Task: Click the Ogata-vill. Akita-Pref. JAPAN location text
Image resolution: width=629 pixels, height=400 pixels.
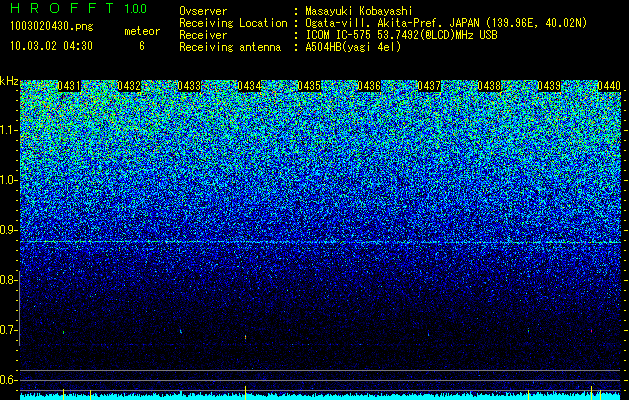Action: pos(446,23)
